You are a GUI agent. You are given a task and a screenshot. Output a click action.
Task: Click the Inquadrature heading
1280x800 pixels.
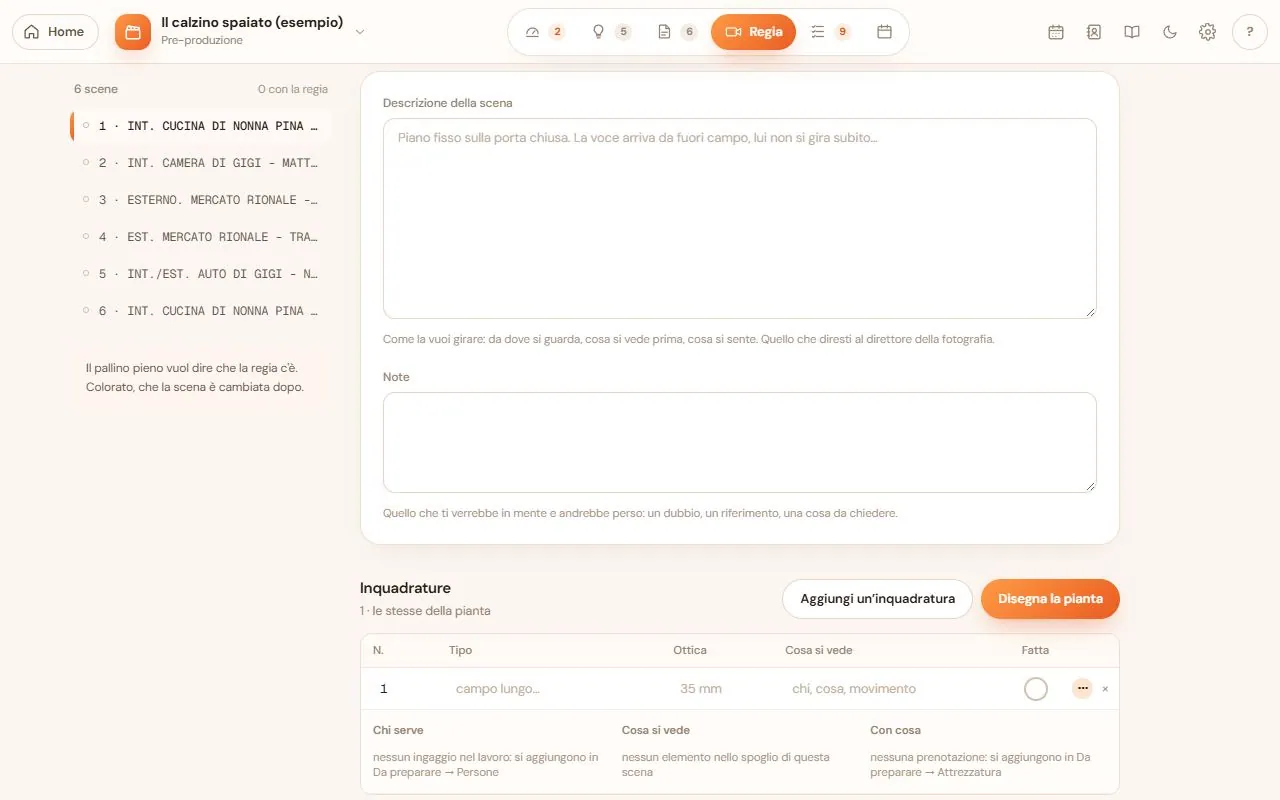pyautogui.click(x=405, y=588)
